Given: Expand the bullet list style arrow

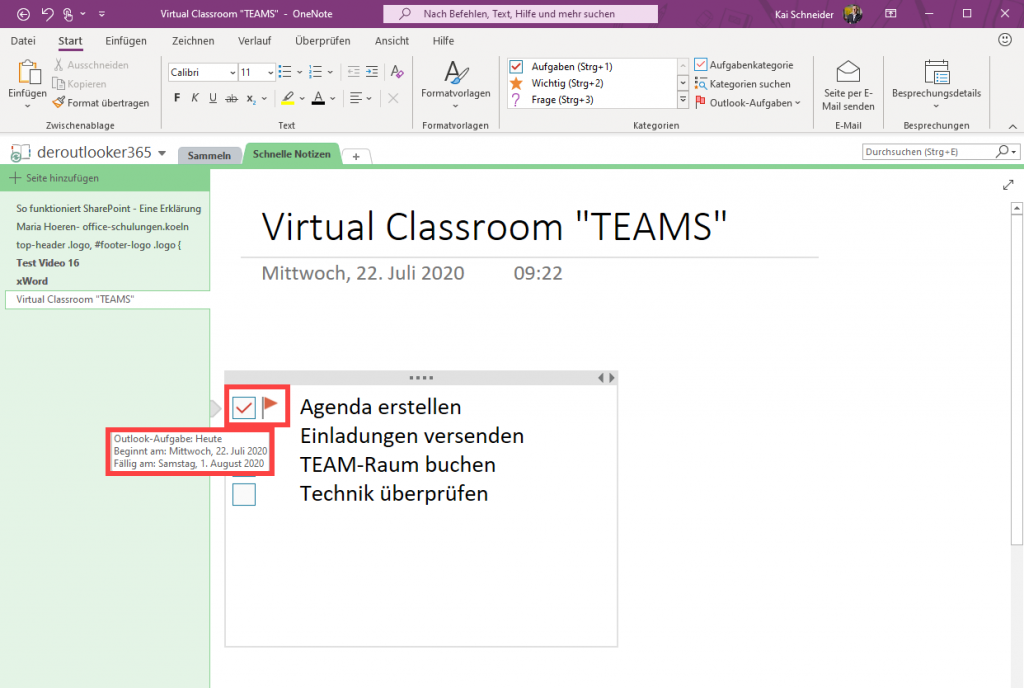Looking at the screenshot, I should tap(299, 72).
